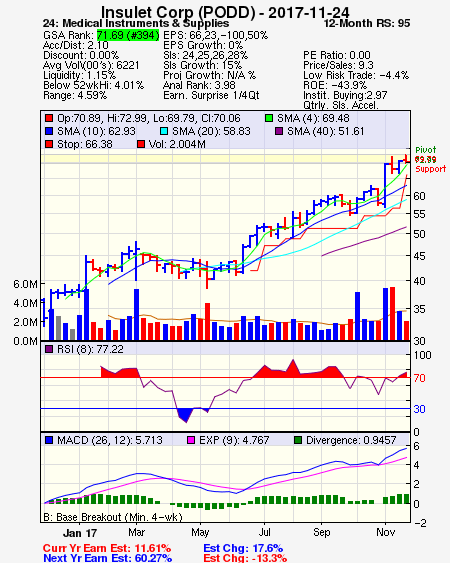The height and width of the screenshot is (563, 450).
Task: Click the Earn. Surprise 1/4Qt line
Action: click(211, 96)
